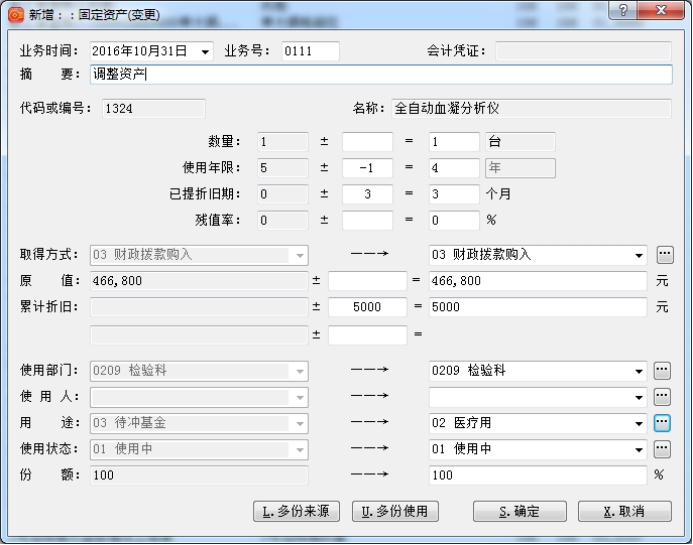693x545 pixels.
Task: Close the 固定资产(变更) dialog
Action: (x=661, y=10)
